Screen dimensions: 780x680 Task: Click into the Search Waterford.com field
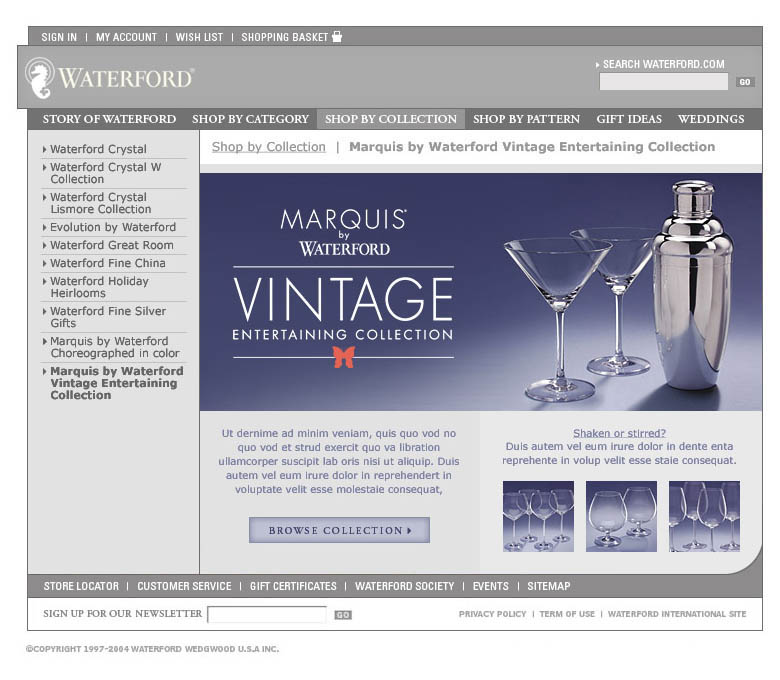[664, 82]
